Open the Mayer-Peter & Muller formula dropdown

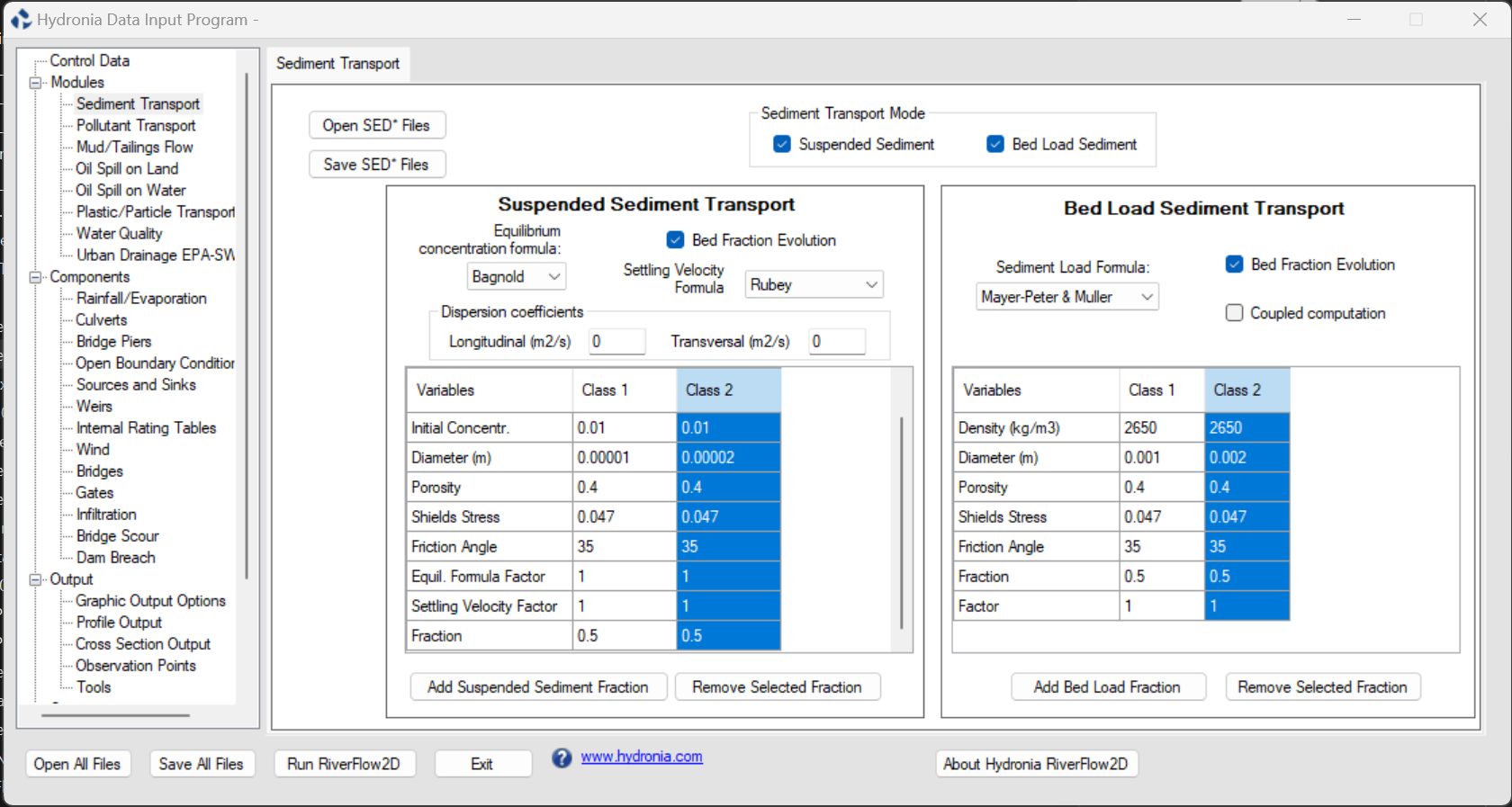point(1067,297)
